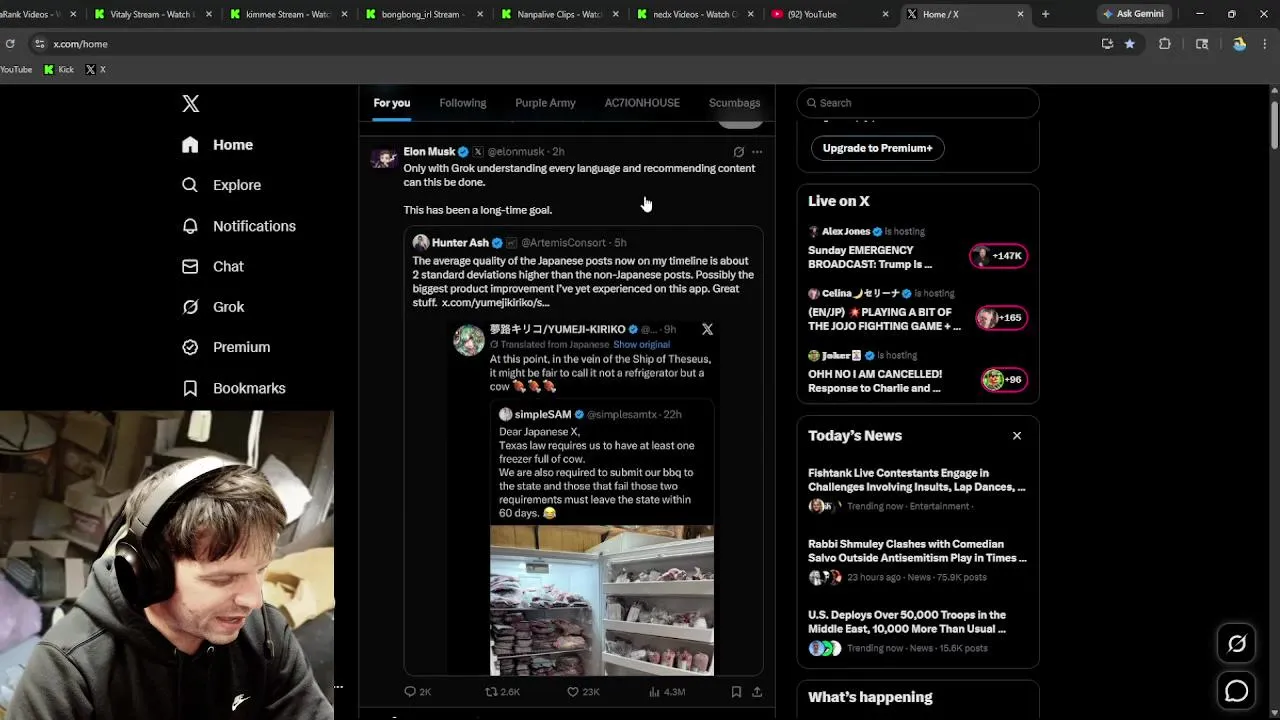The height and width of the screenshot is (720, 1280).
Task: Click the '@elonmusk' handle text
Action: [x=516, y=152]
